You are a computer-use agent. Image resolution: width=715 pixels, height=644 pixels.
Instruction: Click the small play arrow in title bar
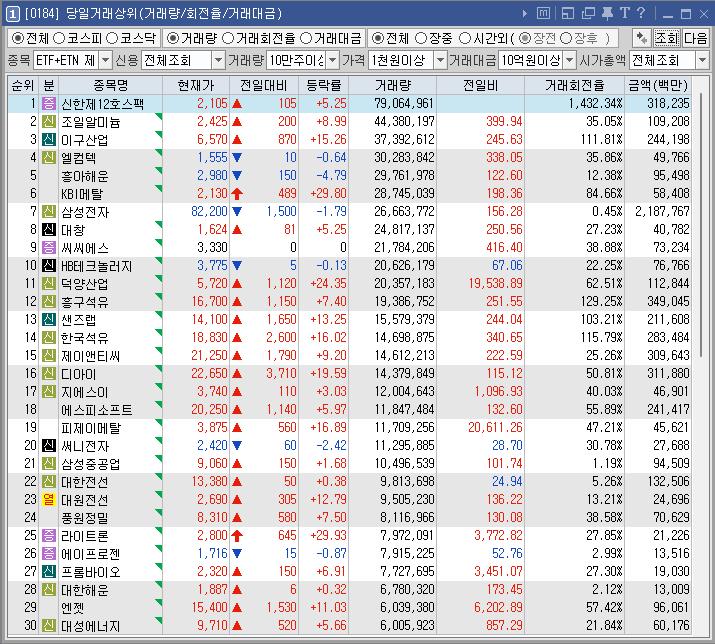(525, 14)
